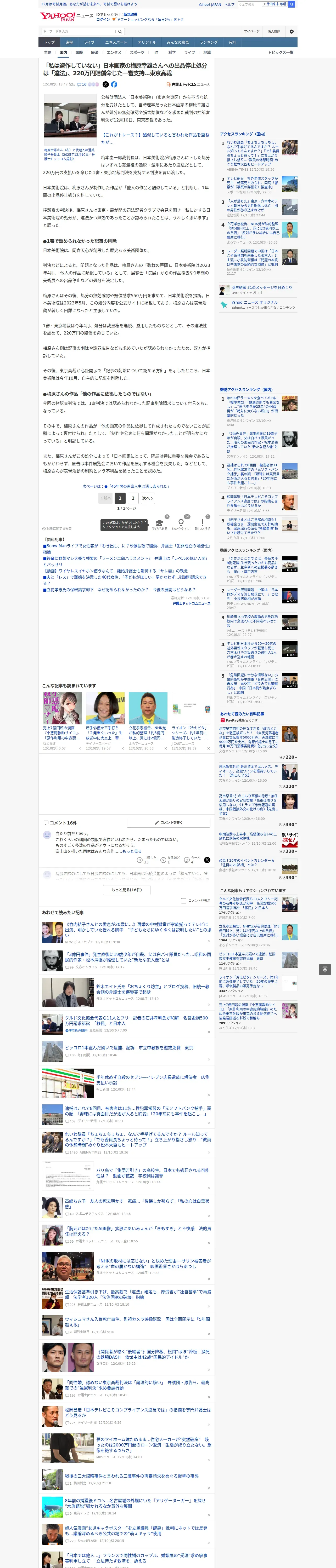Share the article on X
The height and width of the screenshot is (1568, 336).
[105, 85]
